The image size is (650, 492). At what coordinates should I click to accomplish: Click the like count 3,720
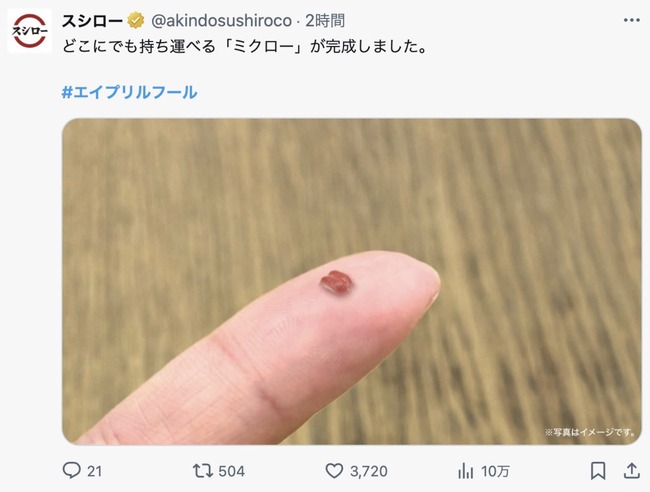pos(369,471)
